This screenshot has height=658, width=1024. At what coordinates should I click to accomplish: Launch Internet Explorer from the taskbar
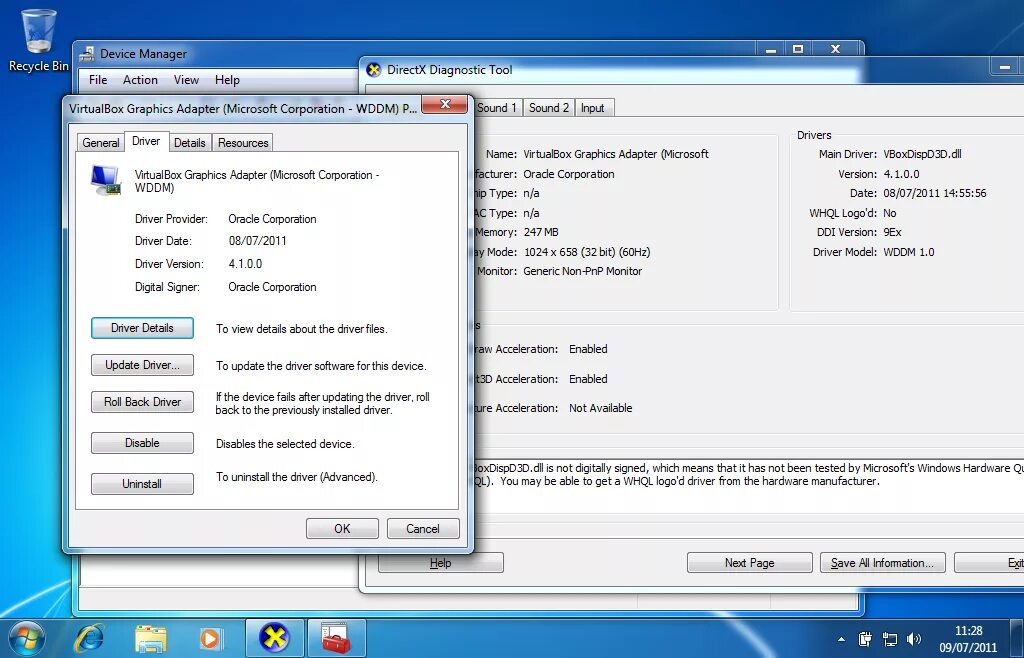pos(90,637)
